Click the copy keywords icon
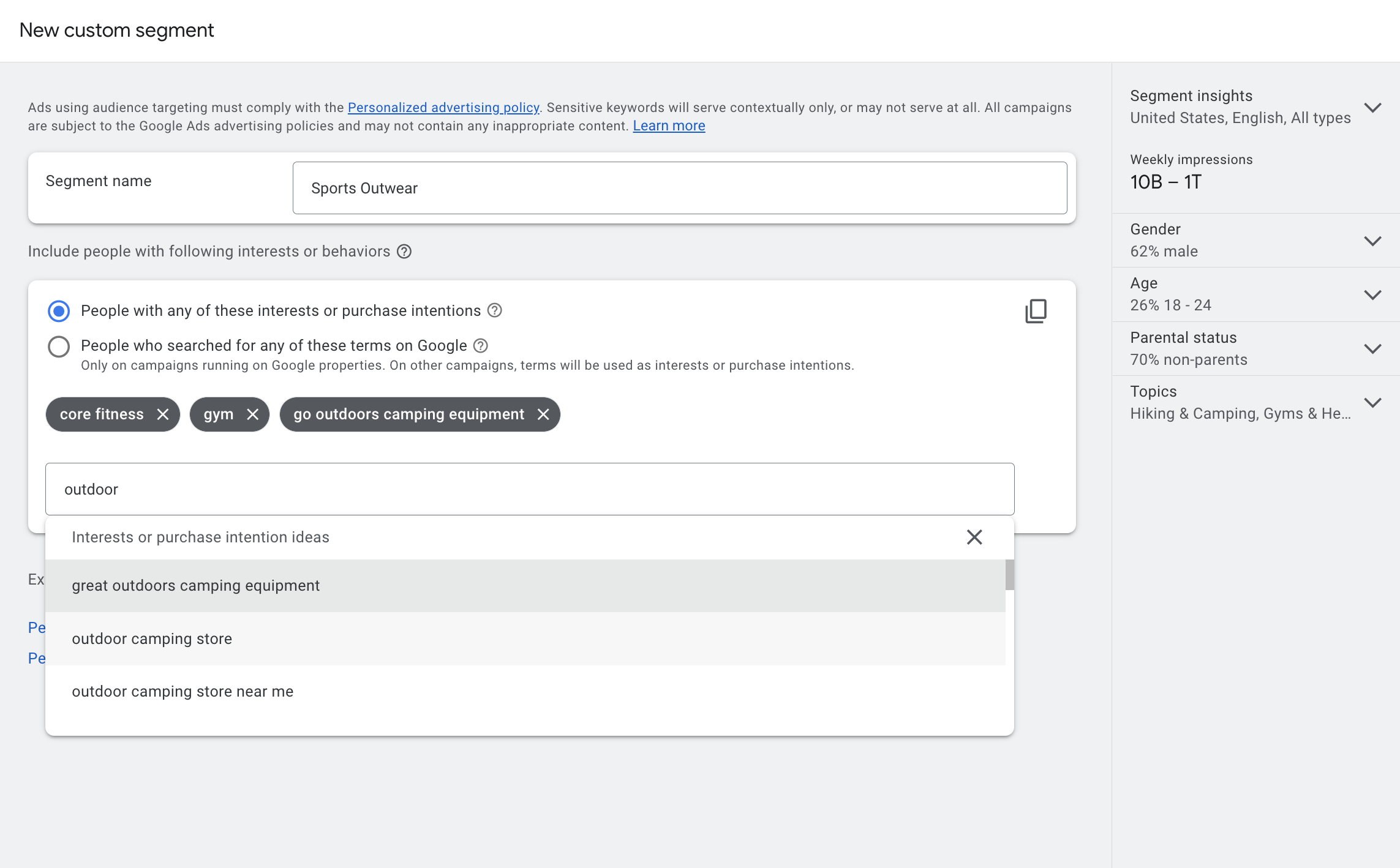The width and height of the screenshot is (1400, 868). point(1036,311)
